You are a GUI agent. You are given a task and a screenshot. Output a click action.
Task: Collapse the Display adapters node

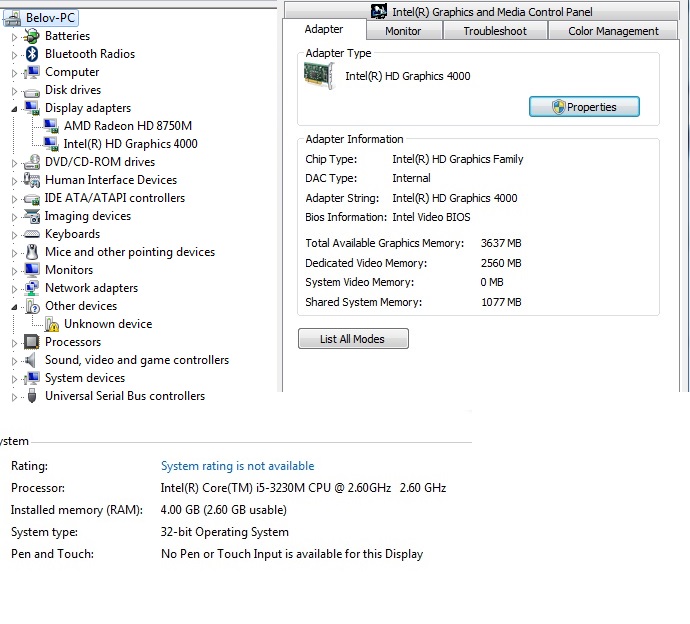[14, 109]
